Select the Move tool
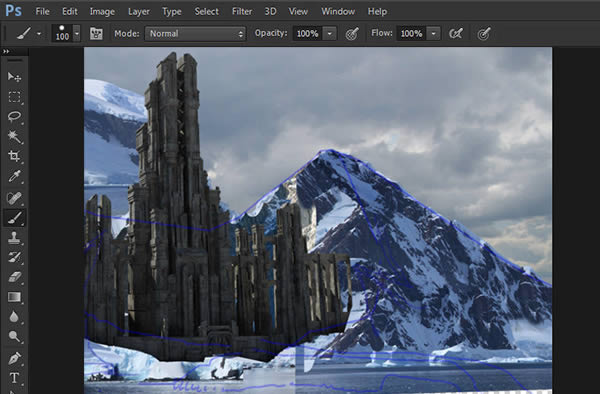Viewport: 600px width, 394px height. point(14,77)
